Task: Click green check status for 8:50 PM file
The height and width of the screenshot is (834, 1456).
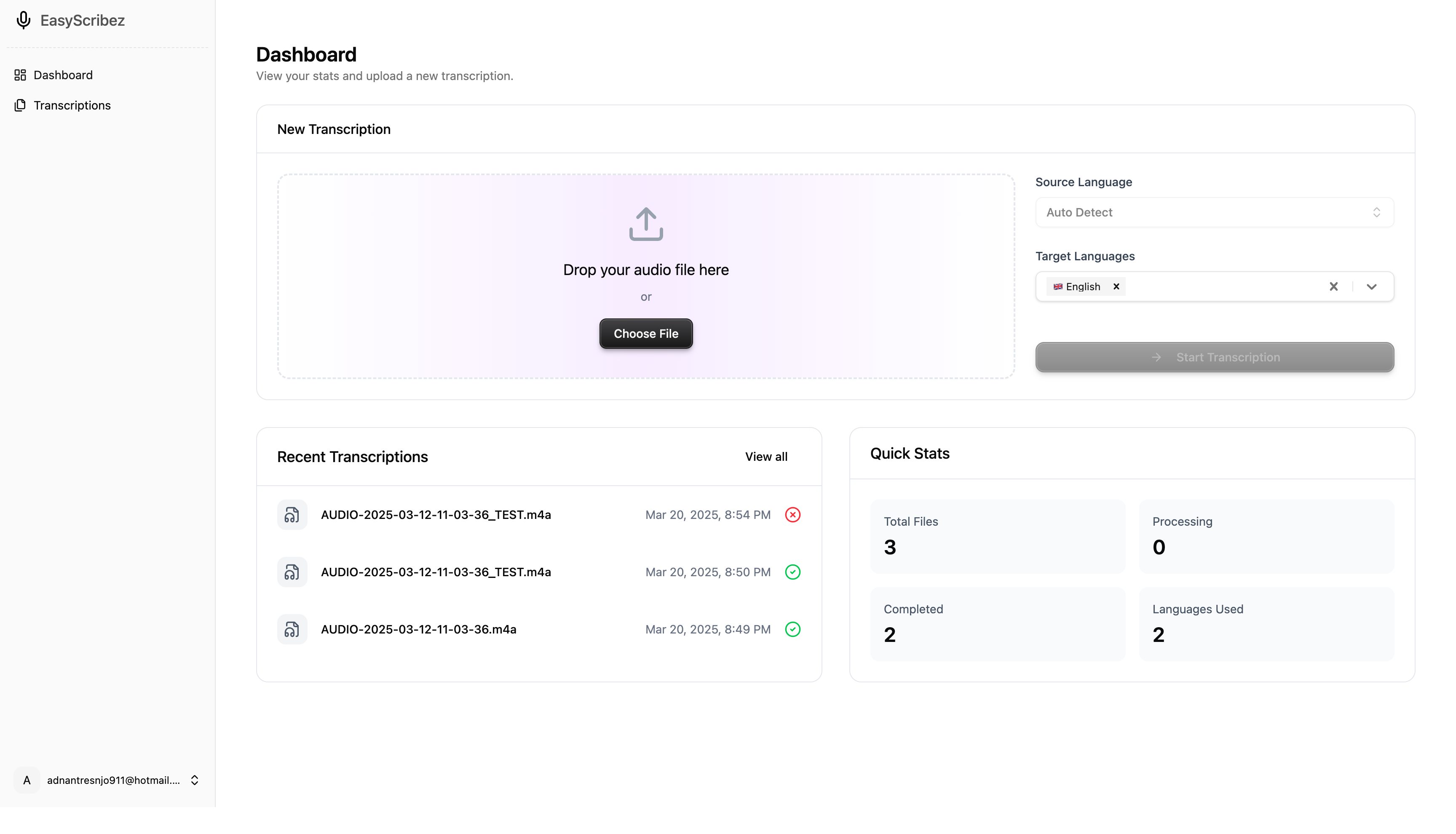Action: [x=792, y=572]
